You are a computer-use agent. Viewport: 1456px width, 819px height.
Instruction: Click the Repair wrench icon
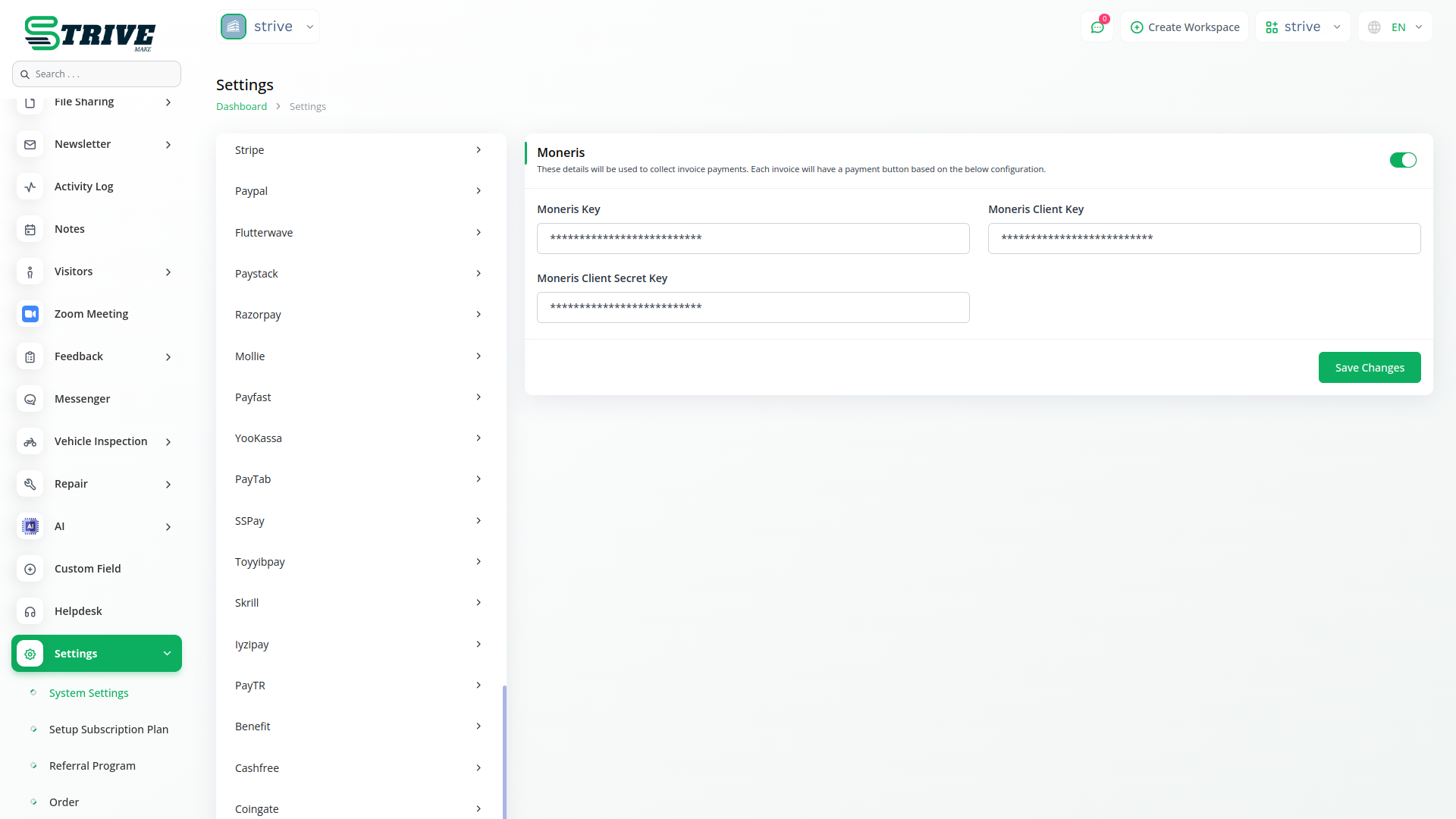30,484
